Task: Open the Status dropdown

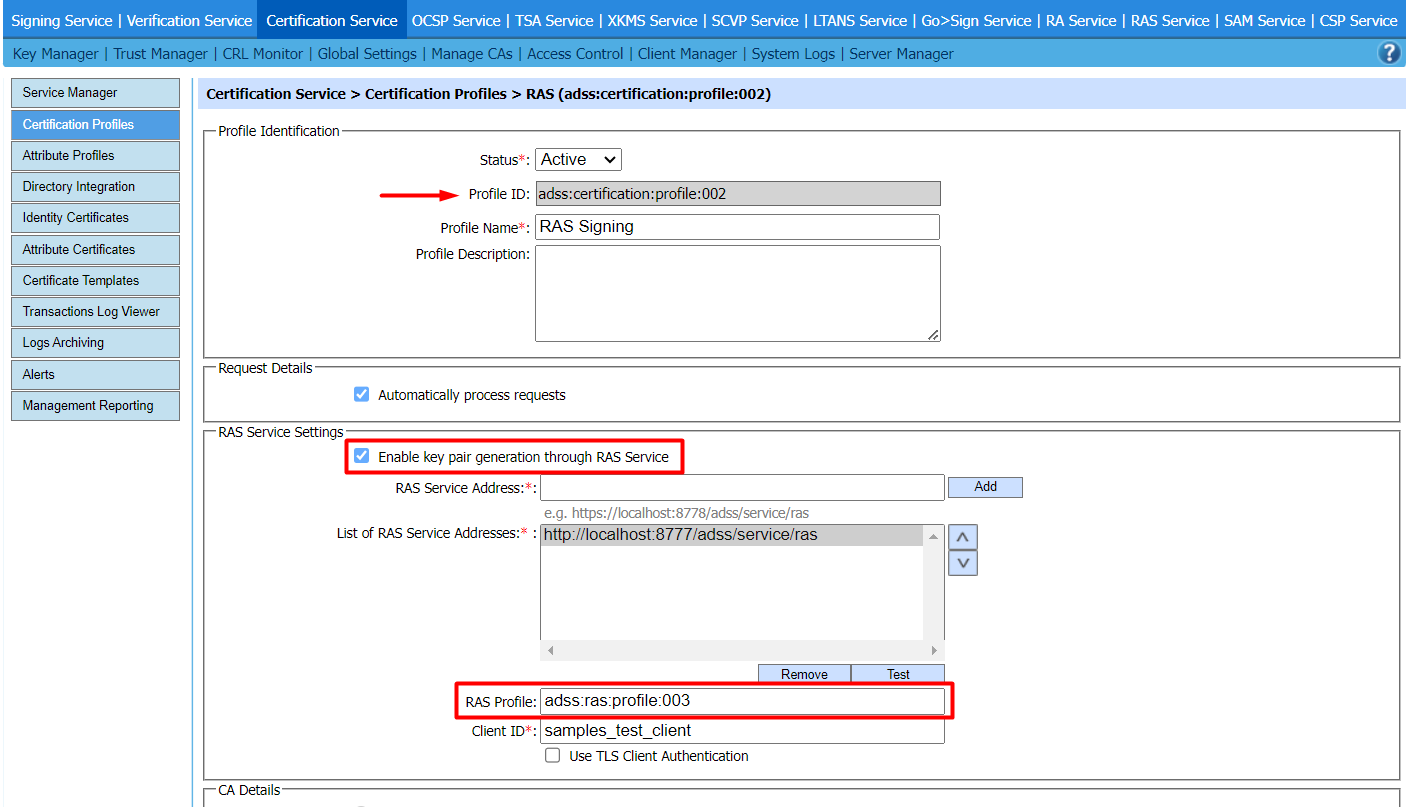Action: (x=578, y=159)
